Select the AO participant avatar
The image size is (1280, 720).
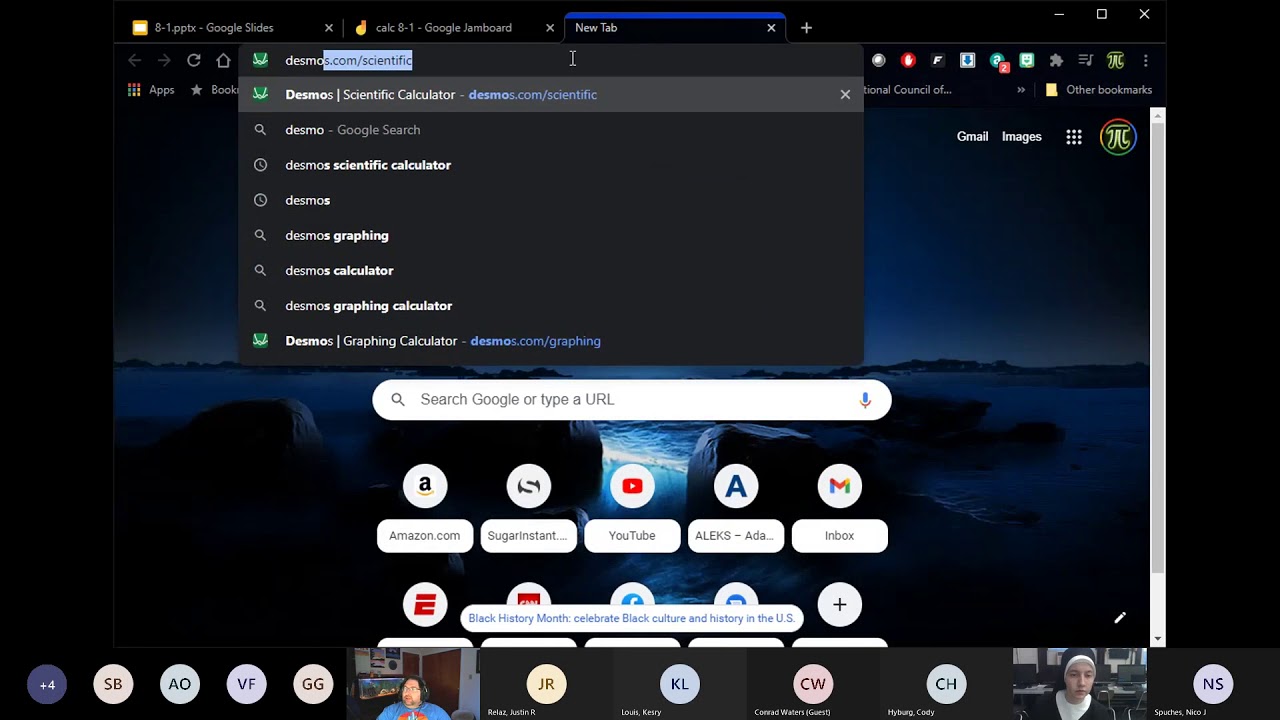[x=180, y=685]
